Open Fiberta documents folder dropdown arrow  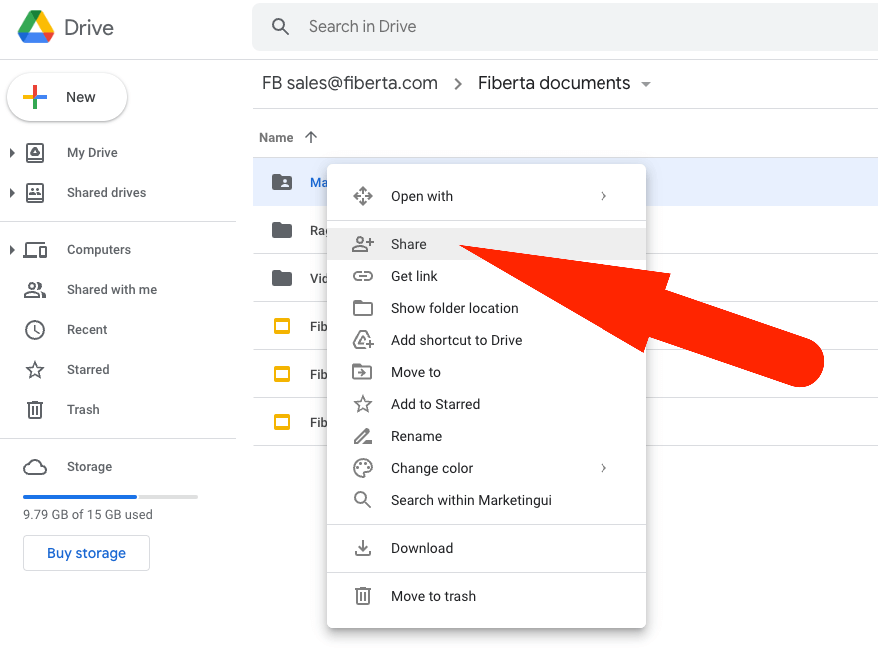point(646,85)
